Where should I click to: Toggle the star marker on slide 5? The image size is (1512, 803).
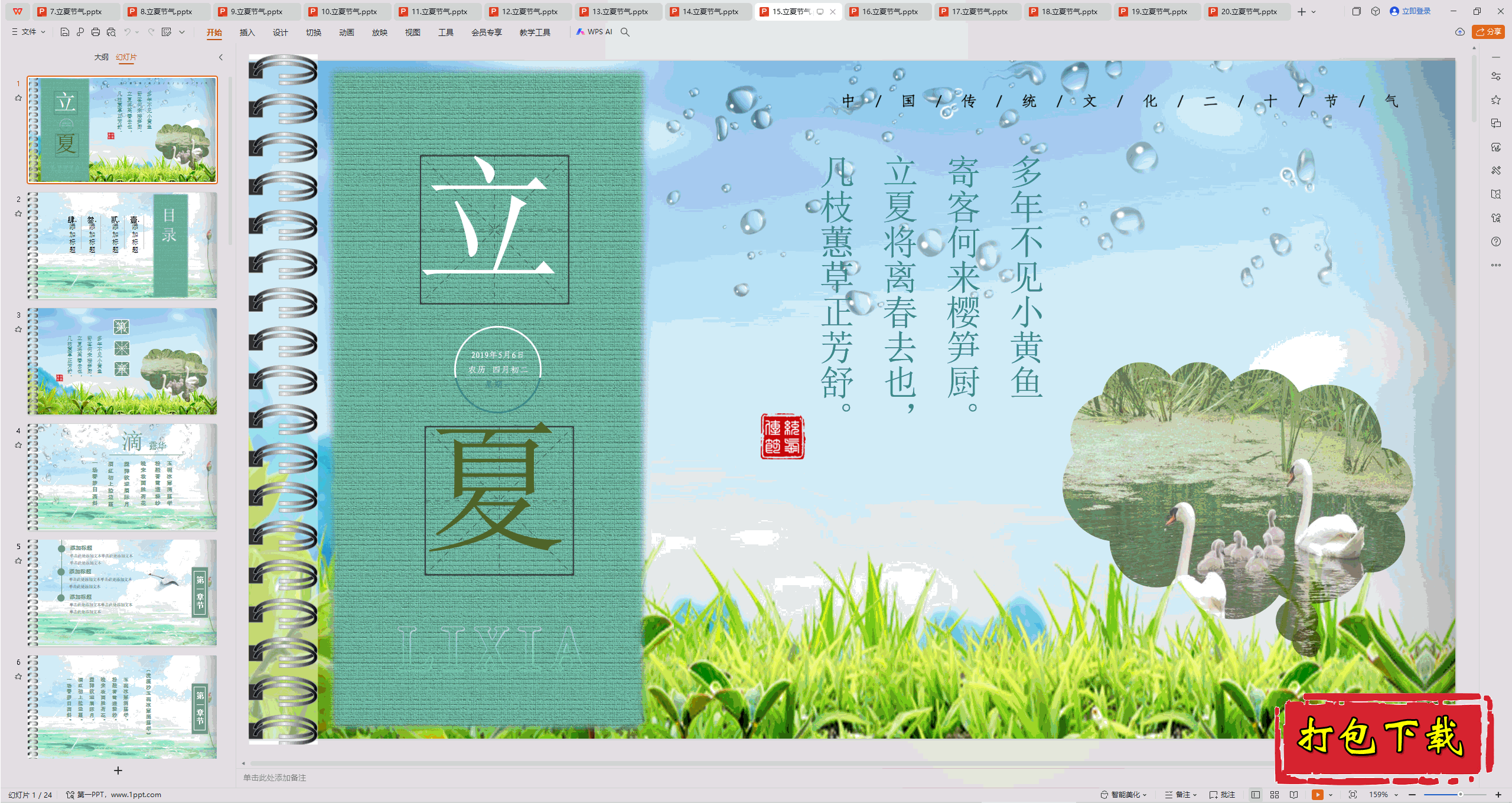click(18, 561)
